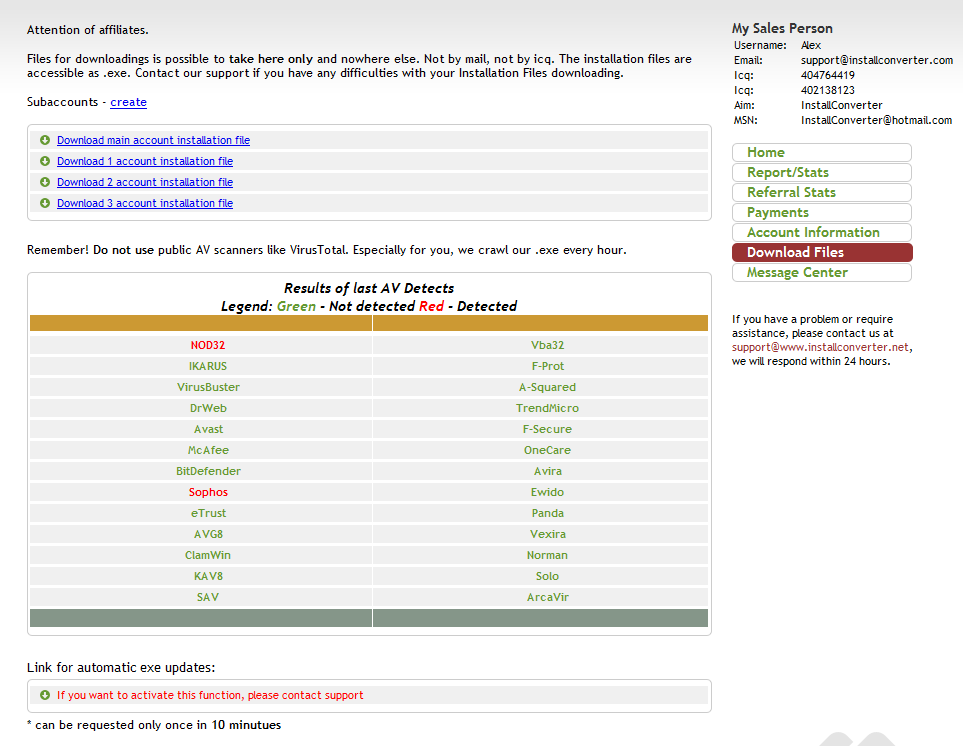Click the green arrow icon beside main account file
The image size is (963, 746).
(x=45, y=140)
